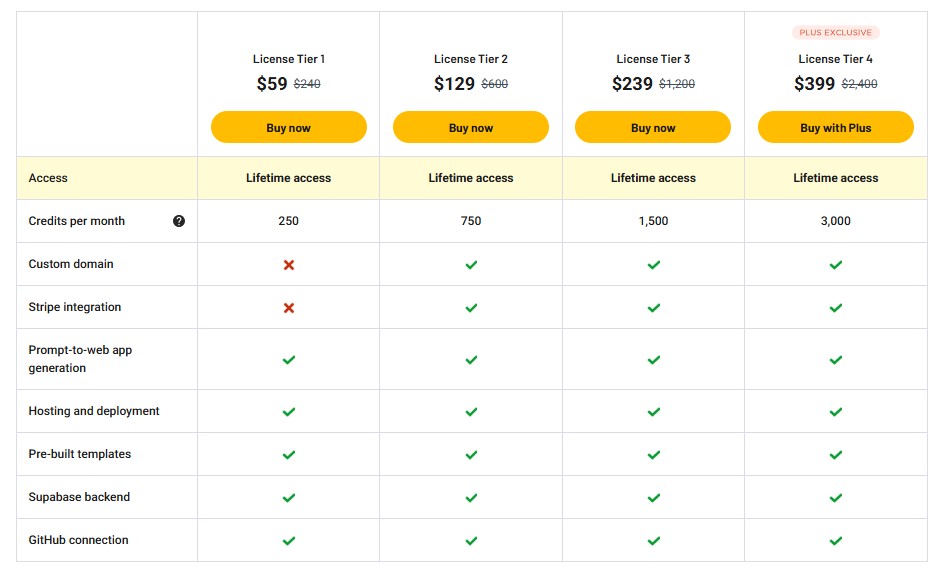Viewport: 942px width, 584px height.
Task: Click Supabase backend checkmark under License Tier 1
Action: 289,497
